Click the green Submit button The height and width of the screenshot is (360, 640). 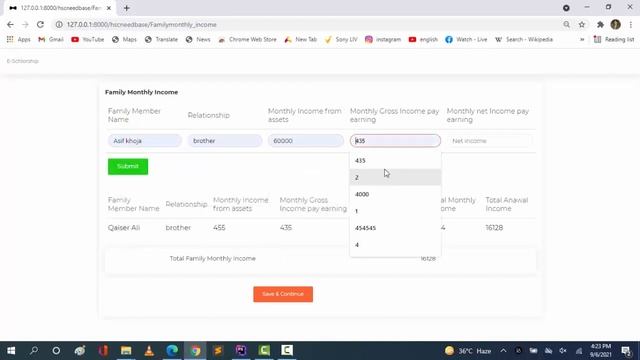pyautogui.click(x=128, y=167)
